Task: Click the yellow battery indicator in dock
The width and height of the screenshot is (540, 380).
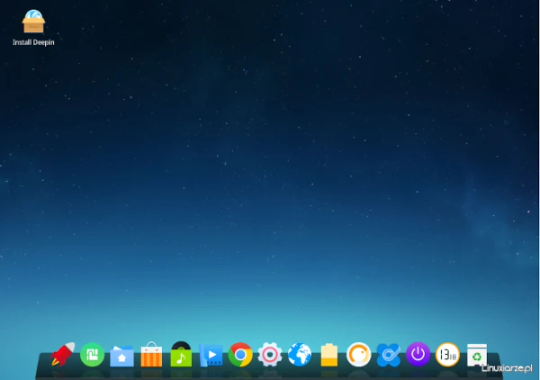Action: 329,355
